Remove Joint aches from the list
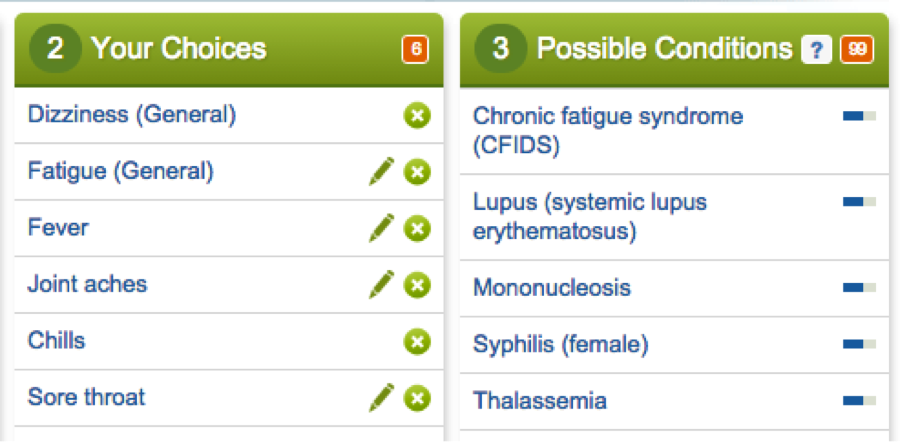 (x=417, y=285)
